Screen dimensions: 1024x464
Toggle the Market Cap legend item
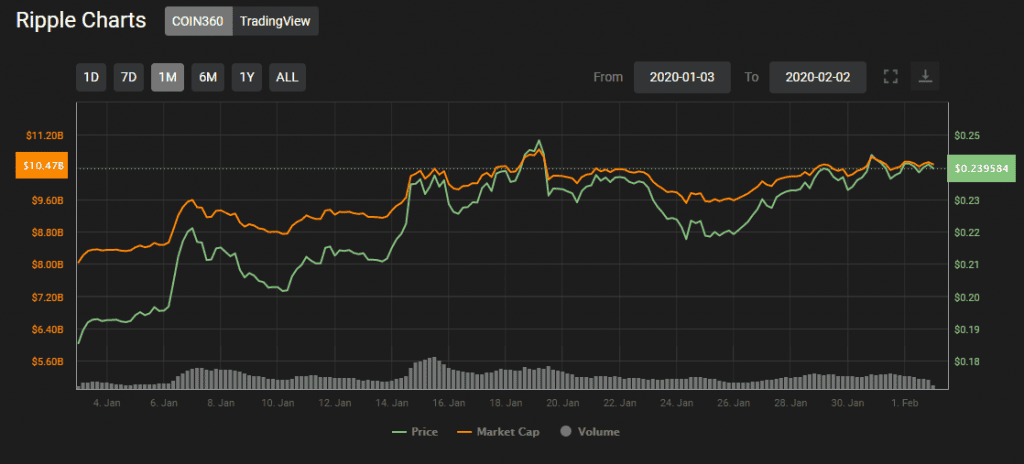point(498,432)
